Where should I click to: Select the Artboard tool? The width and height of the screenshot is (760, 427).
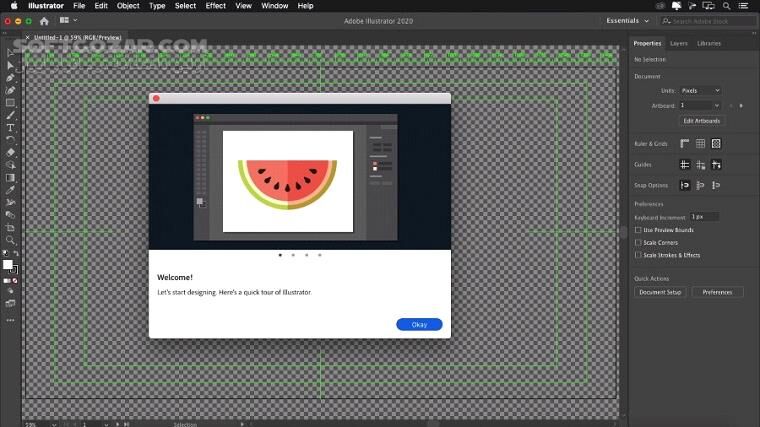[x=10, y=228]
